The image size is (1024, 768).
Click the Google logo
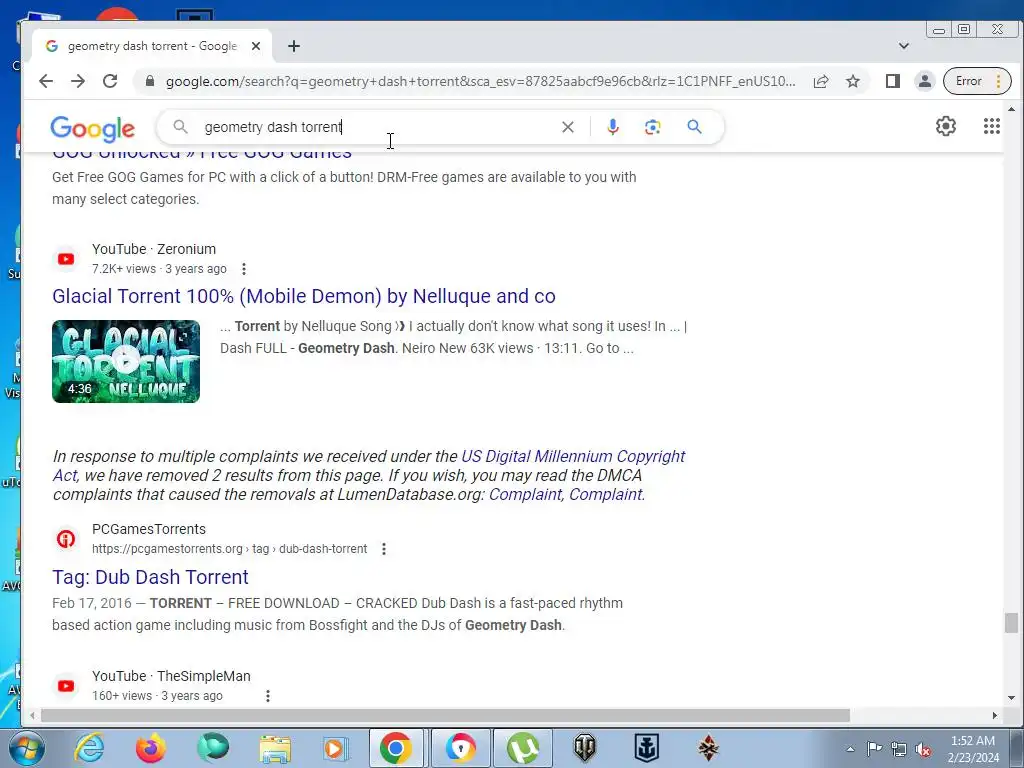93,129
